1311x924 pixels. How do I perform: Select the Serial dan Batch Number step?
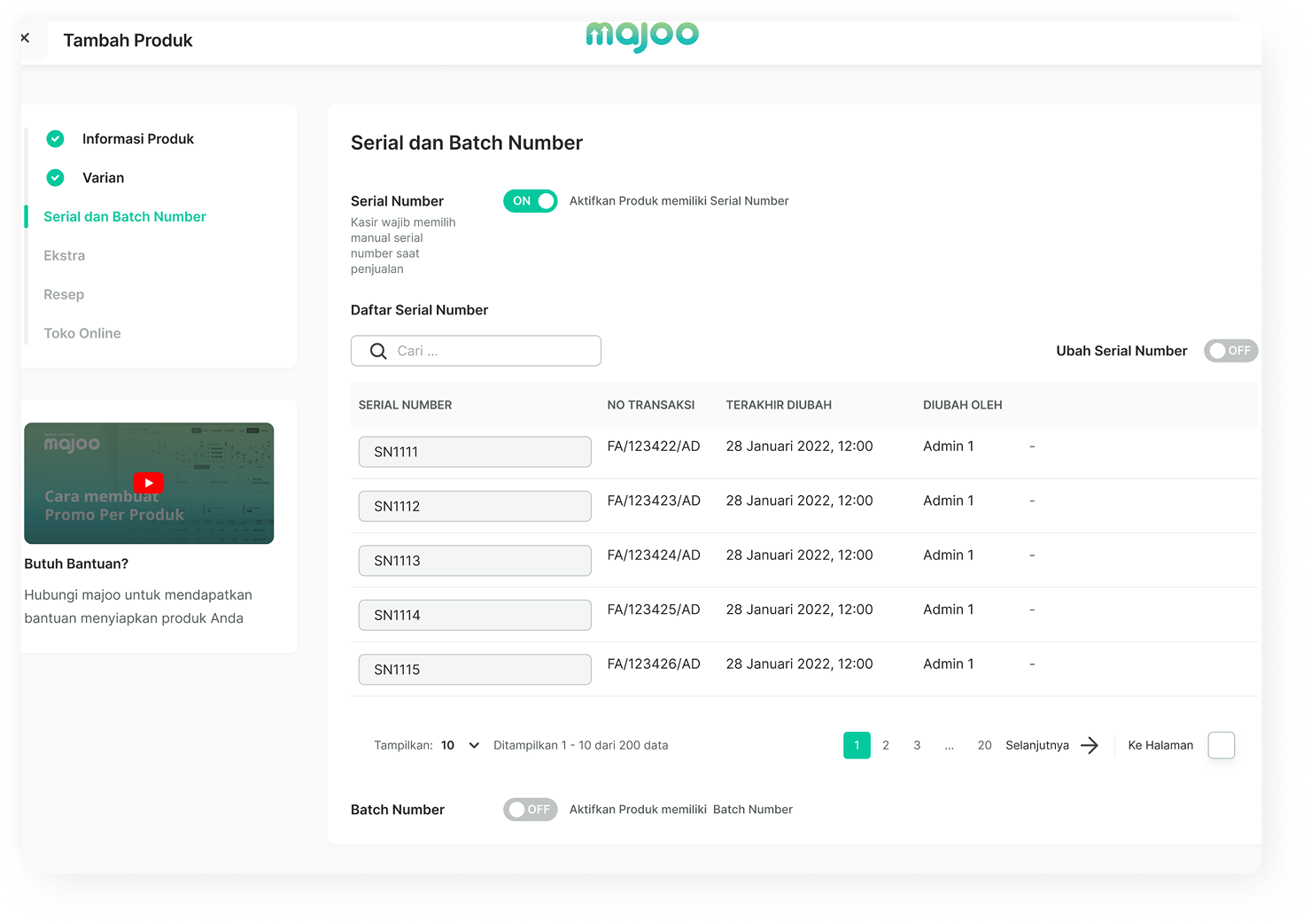(125, 217)
